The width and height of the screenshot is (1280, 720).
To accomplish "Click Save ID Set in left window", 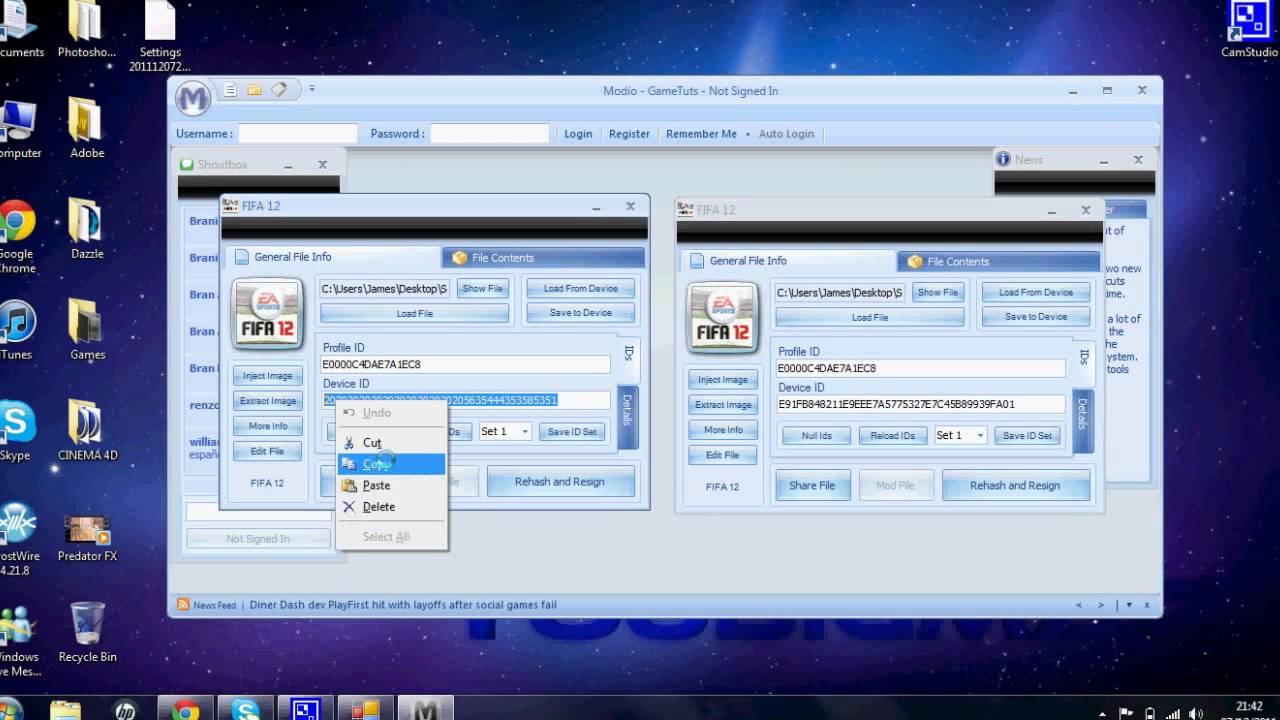I will [x=573, y=432].
